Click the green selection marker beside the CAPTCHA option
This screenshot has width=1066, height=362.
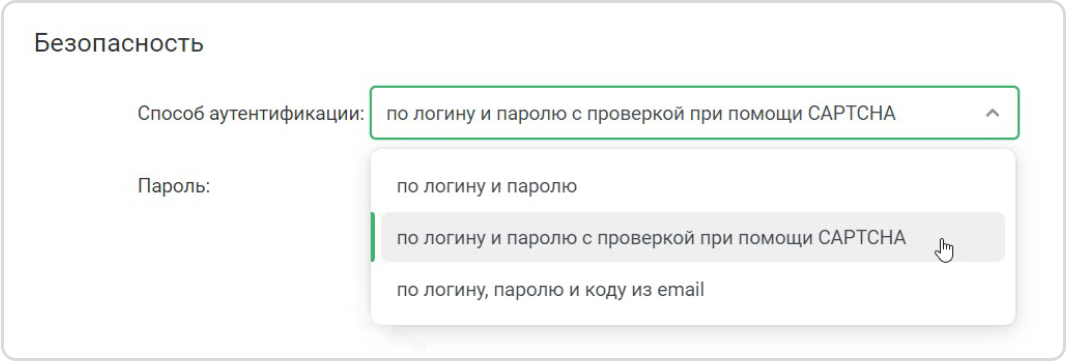pos(373,237)
